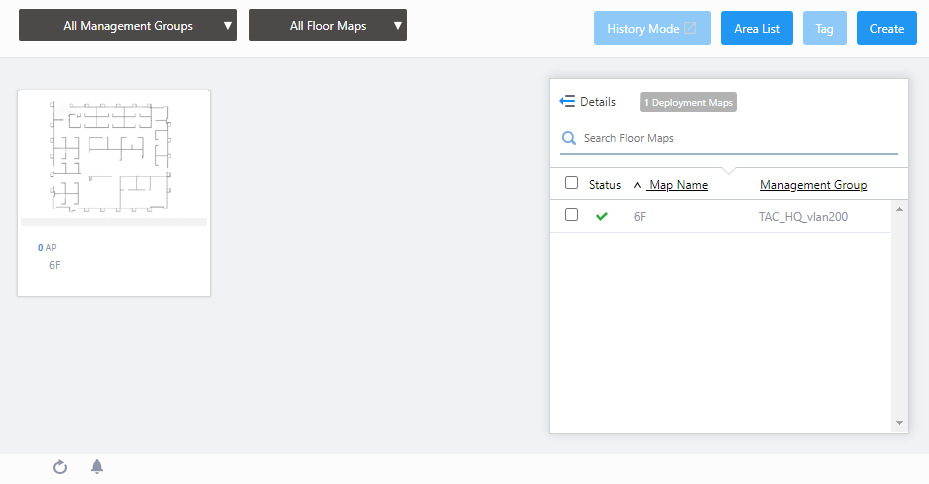929x484 pixels.
Task: Click the Area List button
Action: pos(757,28)
